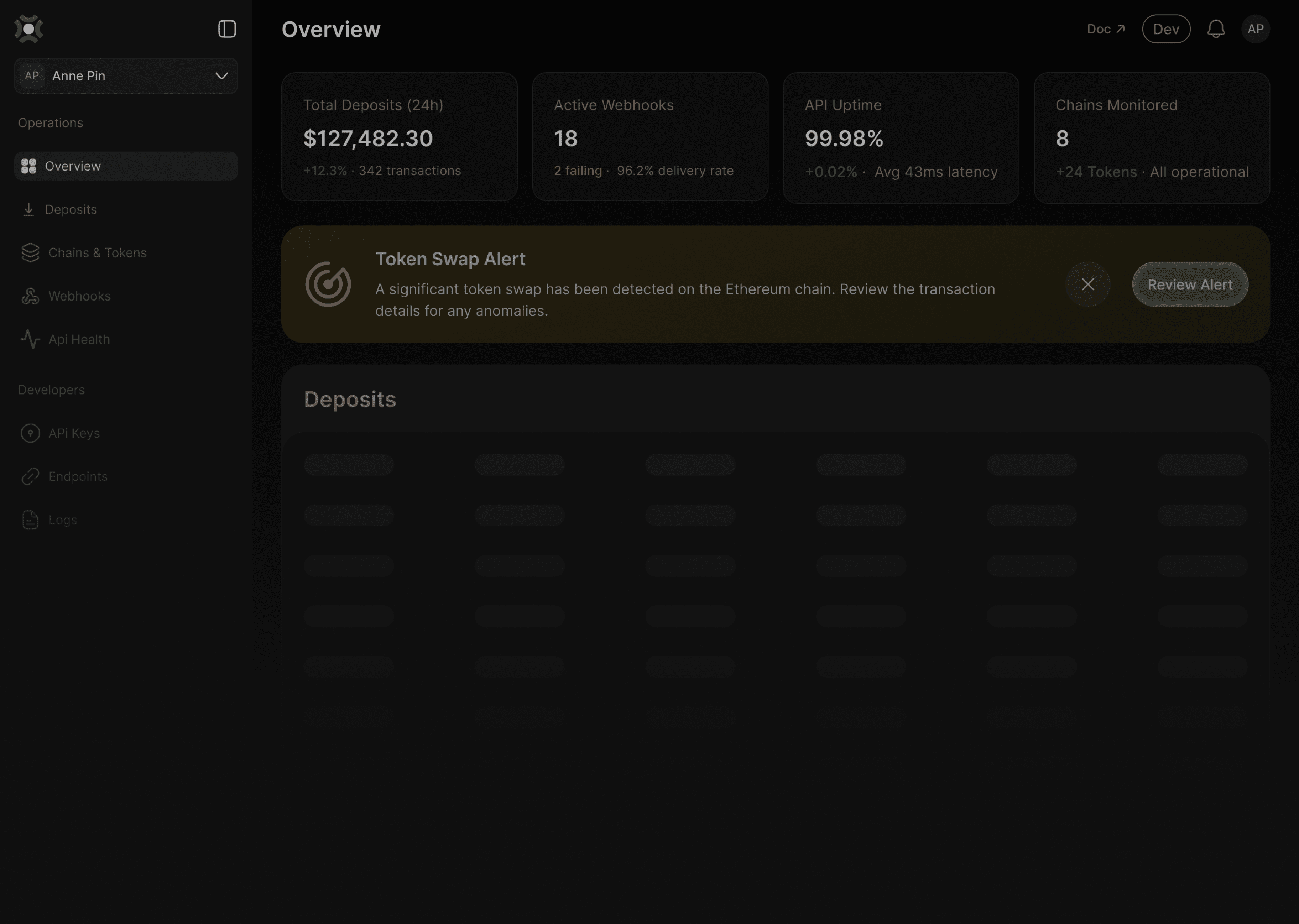This screenshot has height=924, width=1299.
Task: Open the notifications bell
Action: [x=1216, y=29]
